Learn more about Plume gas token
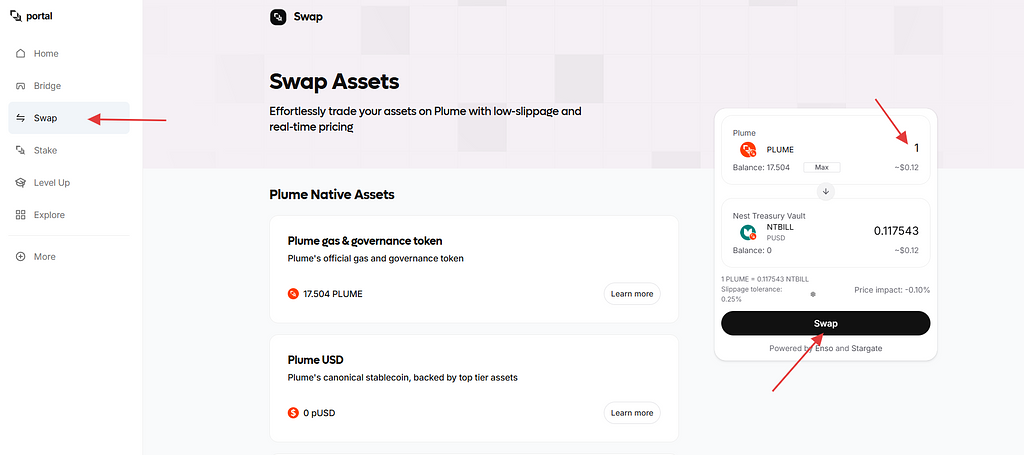Image resolution: width=1024 pixels, height=455 pixels. [x=631, y=294]
